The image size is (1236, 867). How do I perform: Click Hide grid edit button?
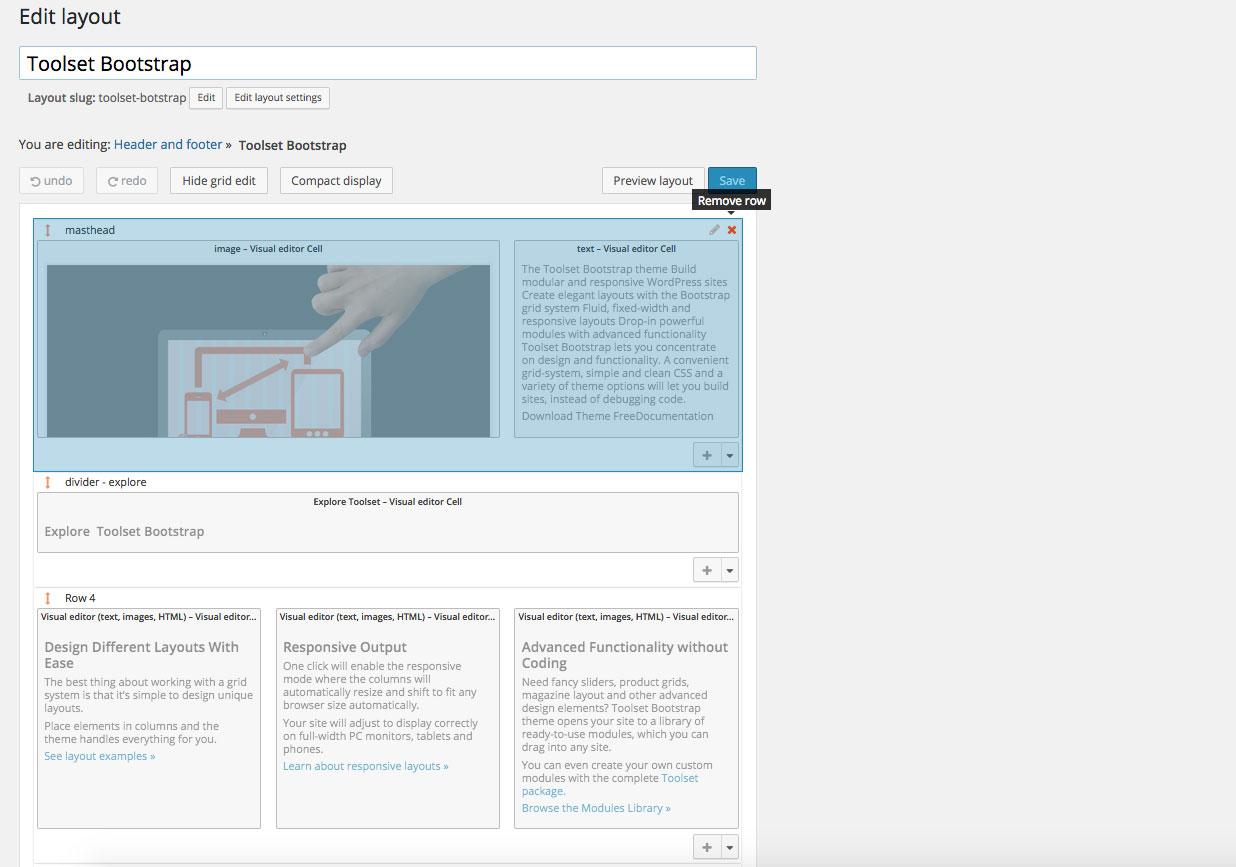click(x=219, y=181)
